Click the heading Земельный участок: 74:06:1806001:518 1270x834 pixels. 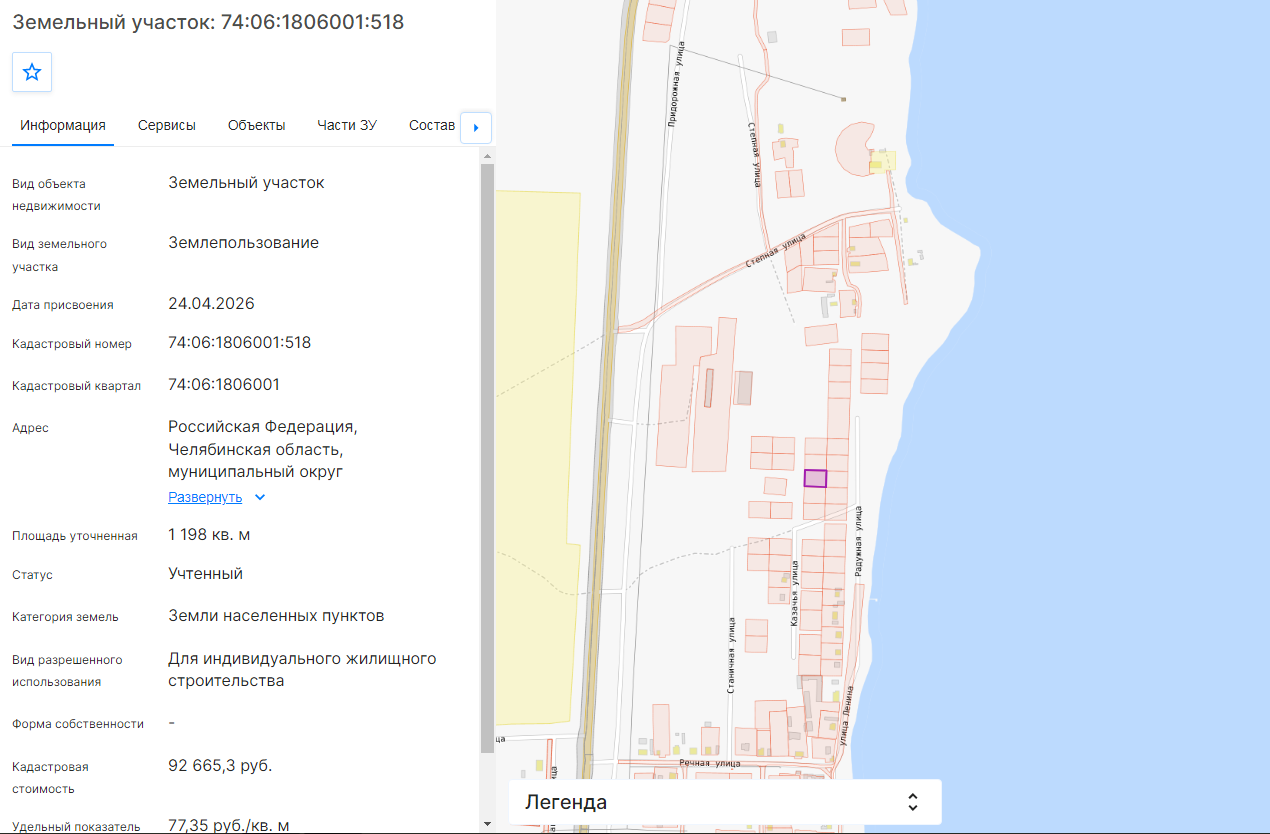coord(208,22)
